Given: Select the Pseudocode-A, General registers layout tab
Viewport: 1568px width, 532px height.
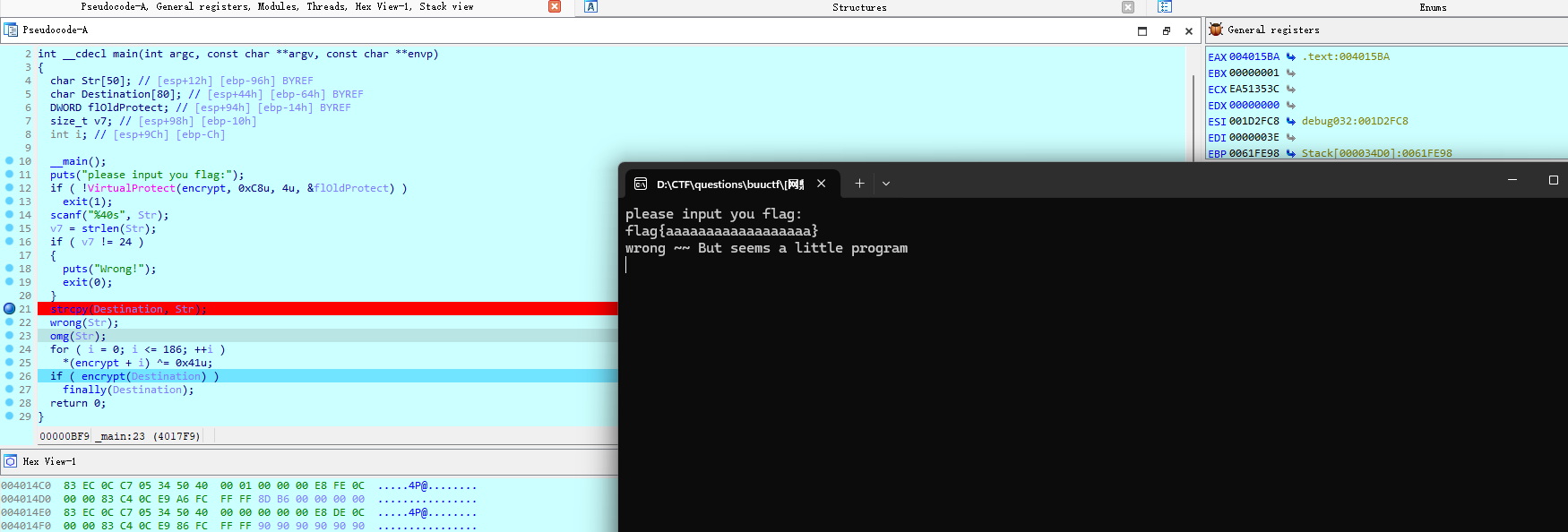Looking at the screenshot, I should pyautogui.click(x=277, y=6).
